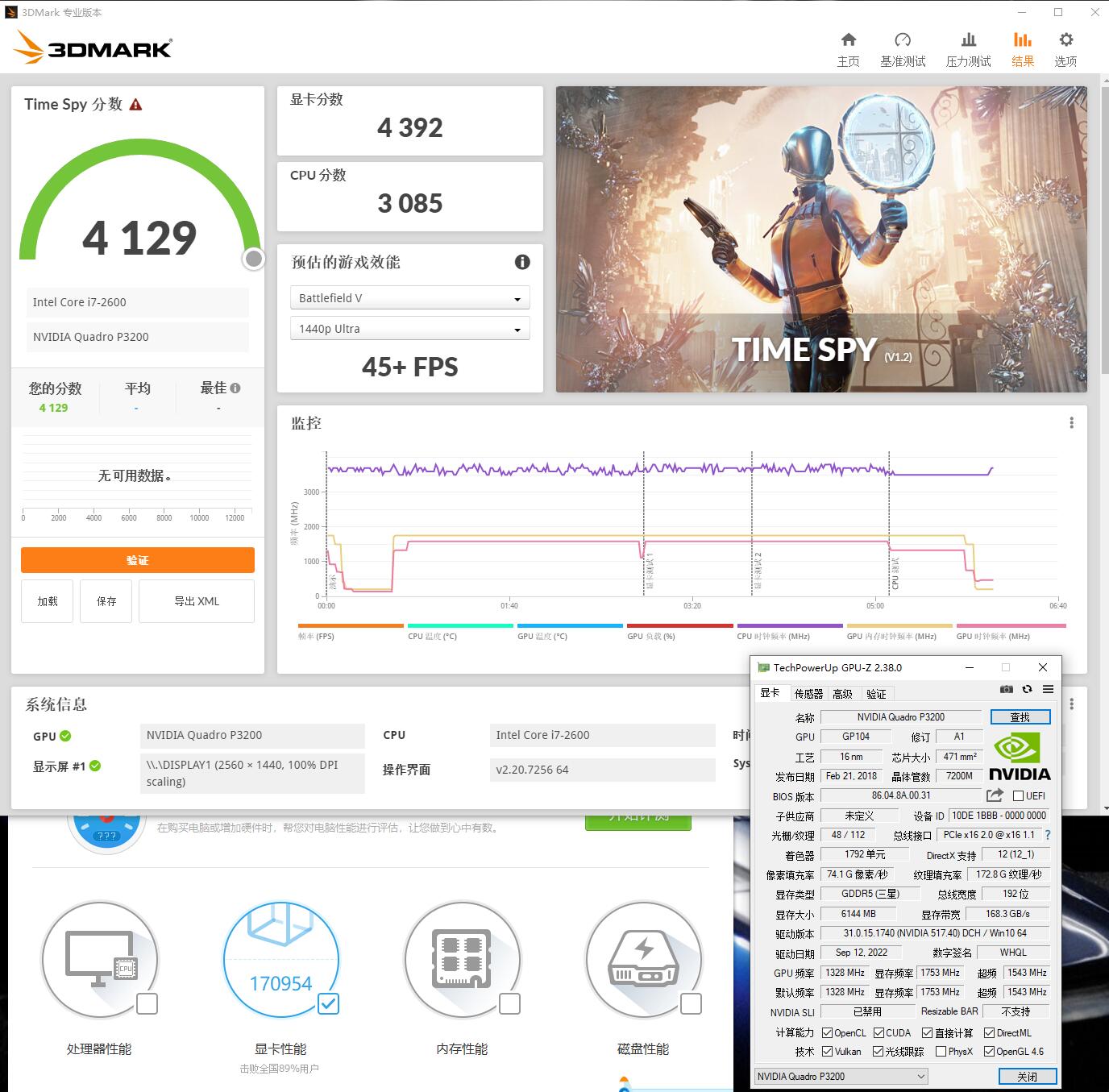Click the 查找 lookup button in GPU-Z
1109x1092 pixels.
(1020, 717)
